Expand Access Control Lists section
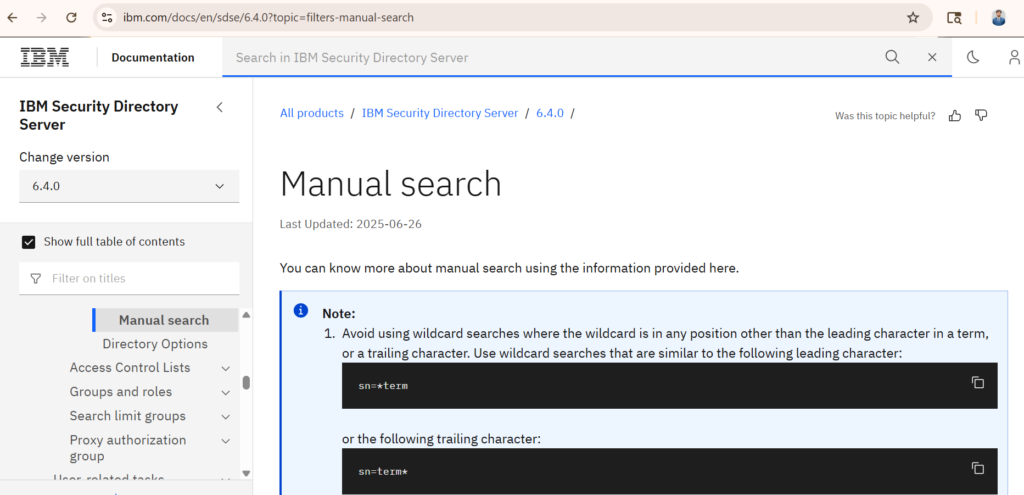This screenshot has width=1024, height=495. click(x=225, y=368)
